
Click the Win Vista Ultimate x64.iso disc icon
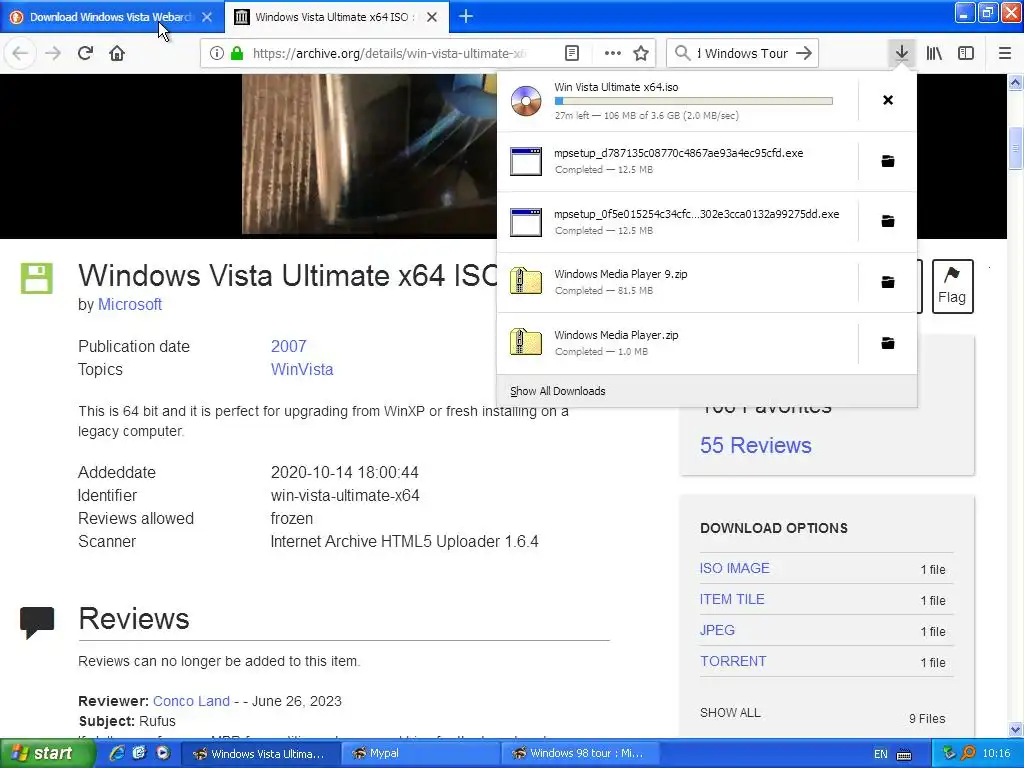coord(526,101)
